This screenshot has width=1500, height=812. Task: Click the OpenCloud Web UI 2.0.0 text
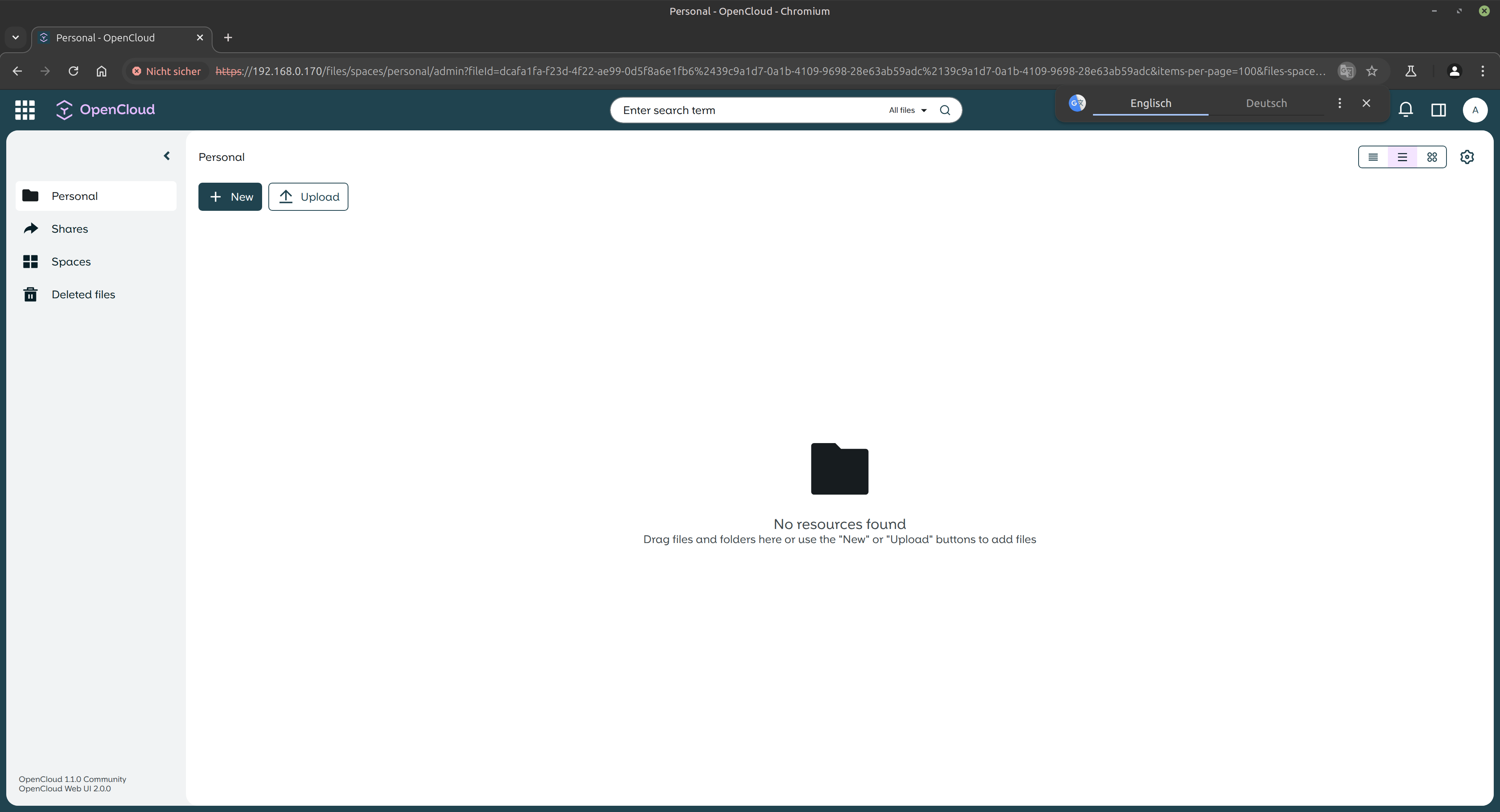(x=64, y=789)
